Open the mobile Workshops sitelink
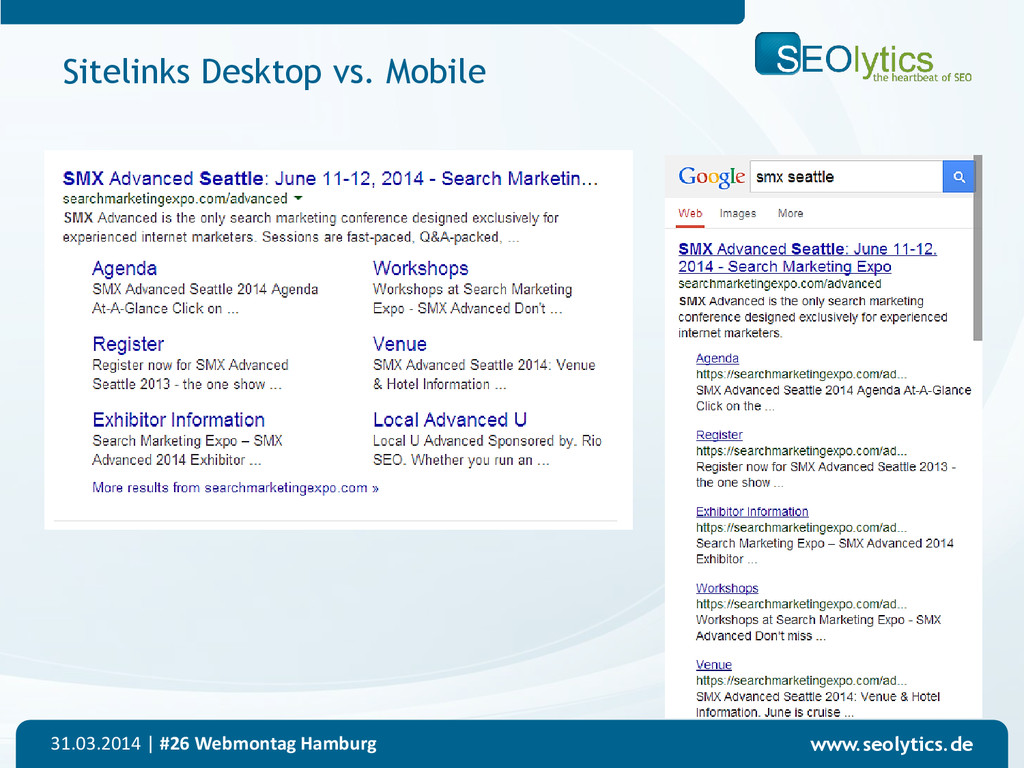This screenshot has height=768, width=1024. point(727,588)
